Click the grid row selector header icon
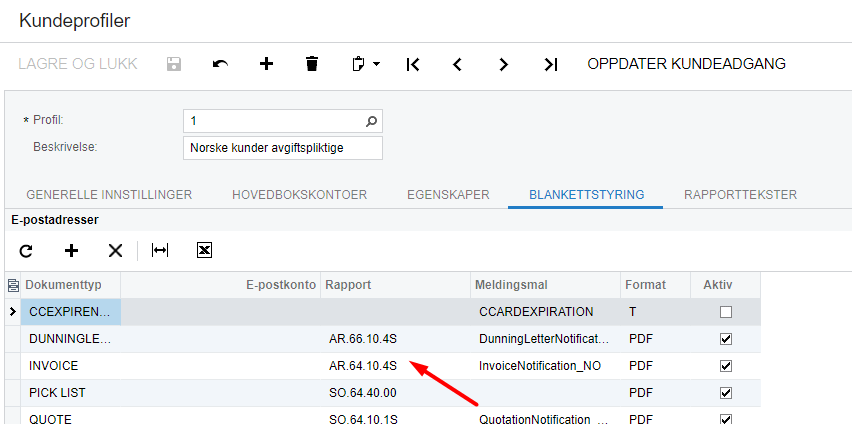 (x=12, y=285)
